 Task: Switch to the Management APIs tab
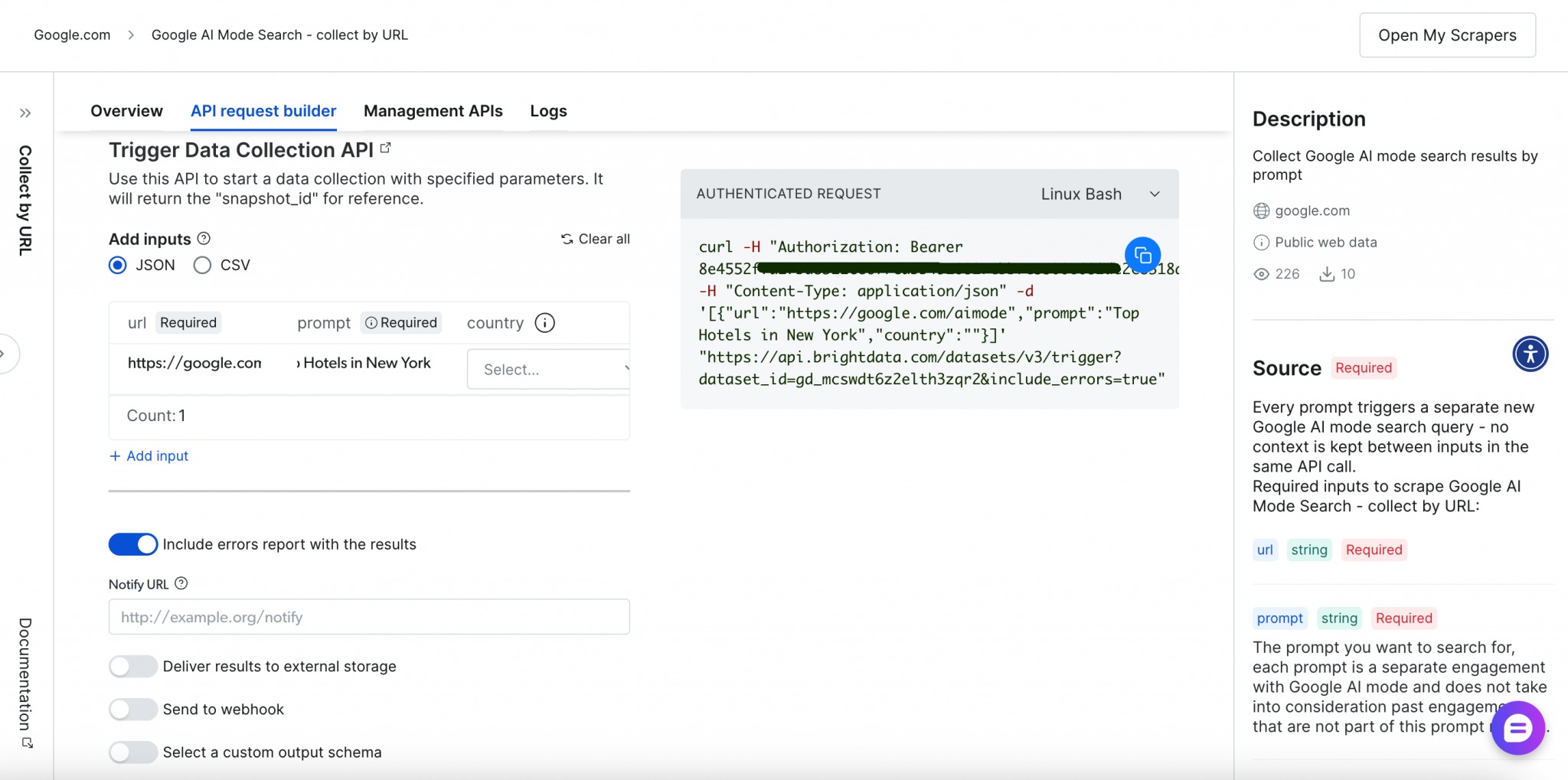click(x=433, y=111)
